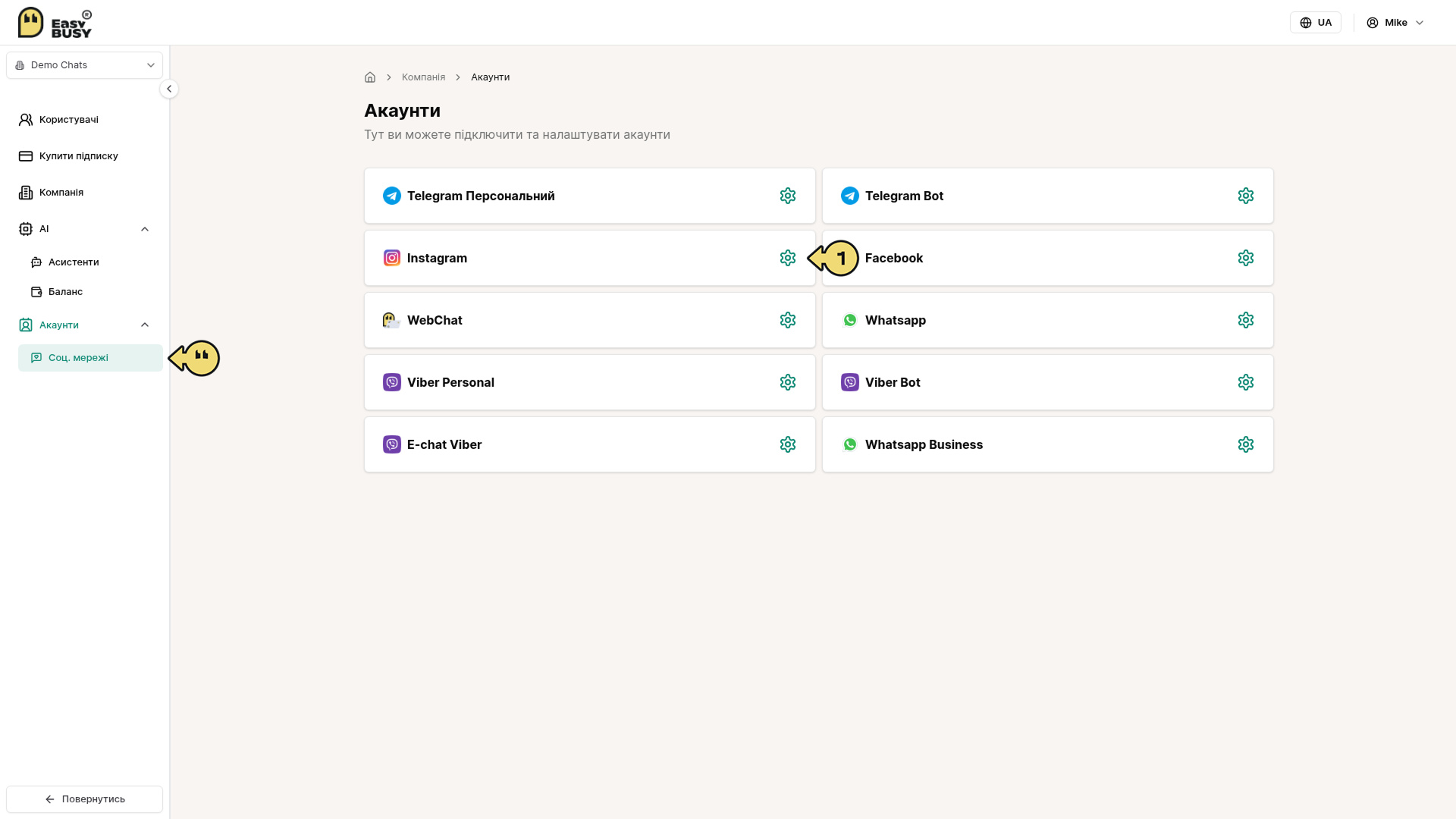Open settings gear for WebChat
The width and height of the screenshot is (1456, 819).
(x=788, y=320)
